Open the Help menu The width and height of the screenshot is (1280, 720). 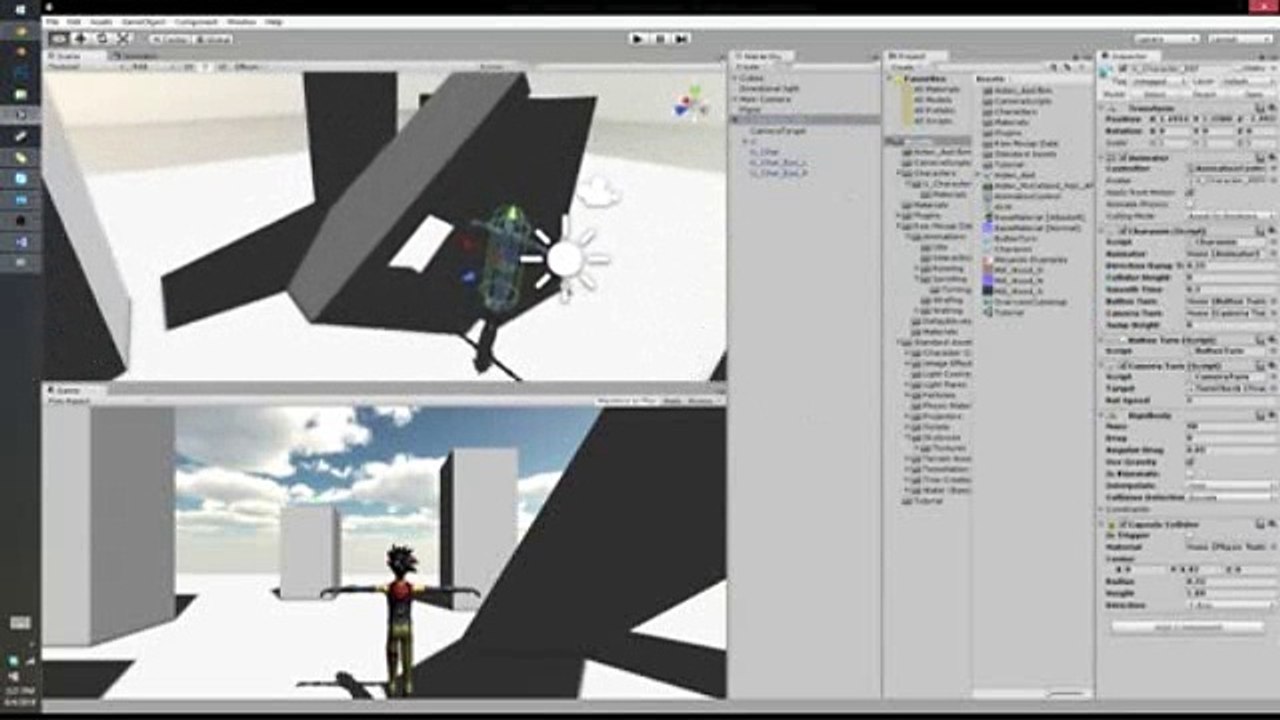tap(273, 21)
